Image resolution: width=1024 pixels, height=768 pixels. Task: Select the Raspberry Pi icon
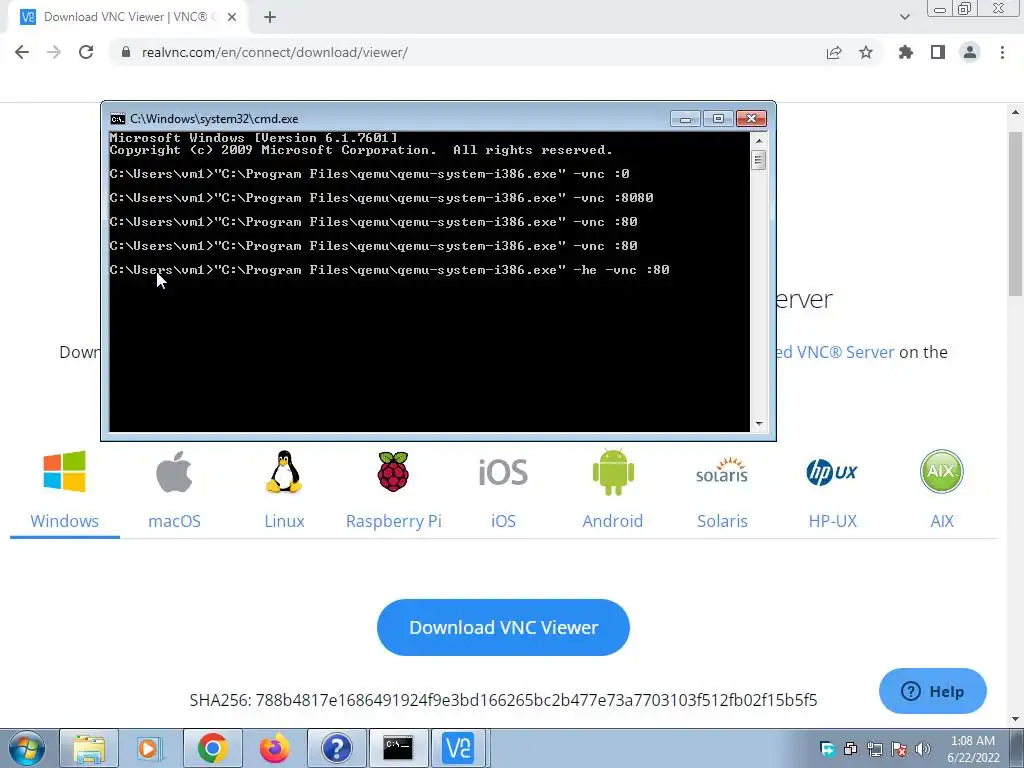tap(393, 472)
